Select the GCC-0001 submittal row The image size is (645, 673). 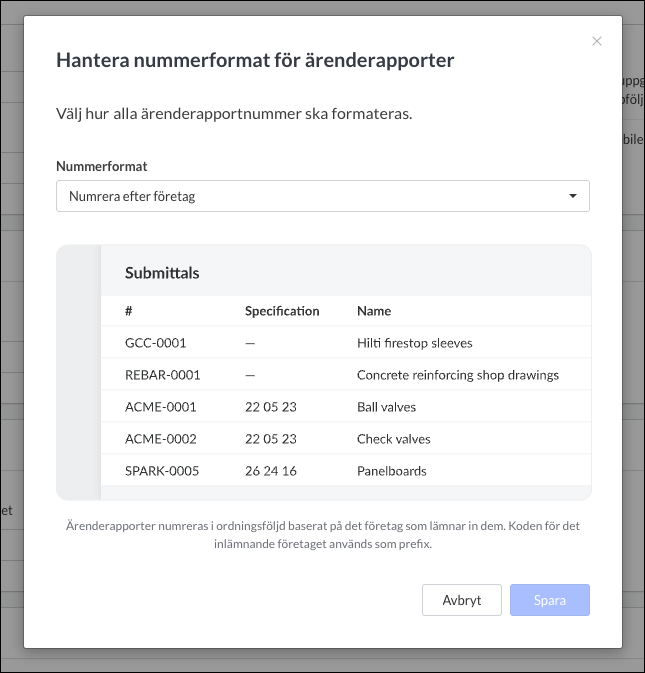click(346, 343)
